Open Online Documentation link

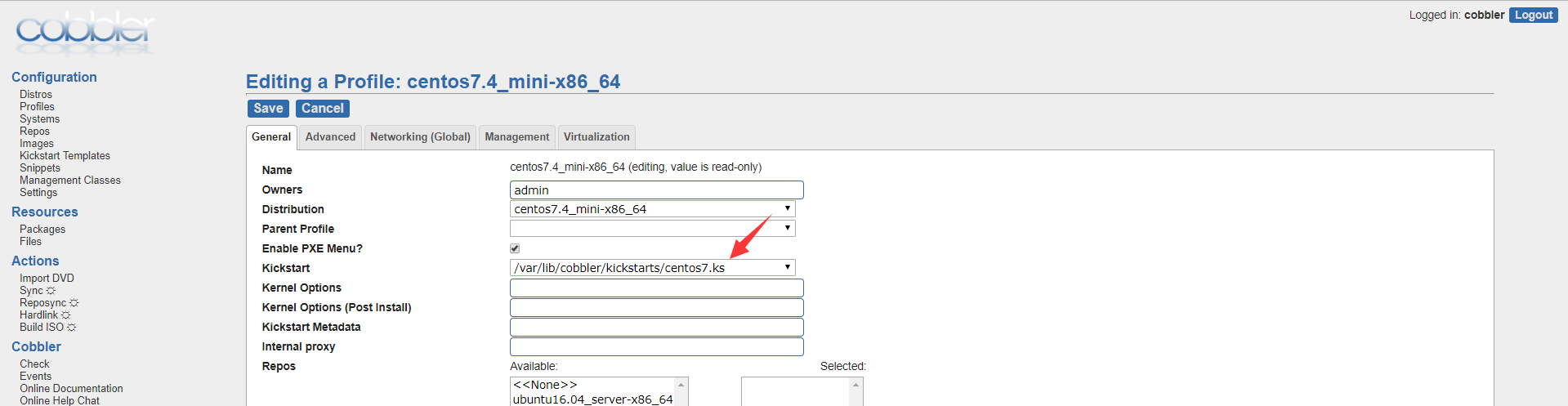pos(71,389)
